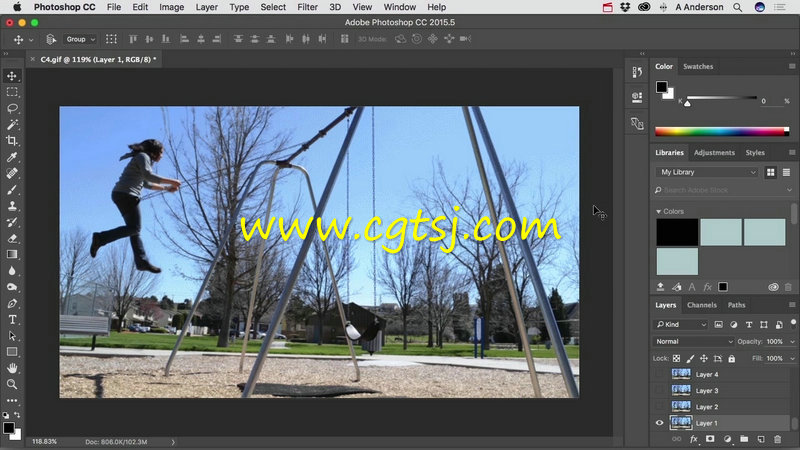This screenshot has width=800, height=450.
Task: Select the Eyedropper tool
Action: point(12,157)
